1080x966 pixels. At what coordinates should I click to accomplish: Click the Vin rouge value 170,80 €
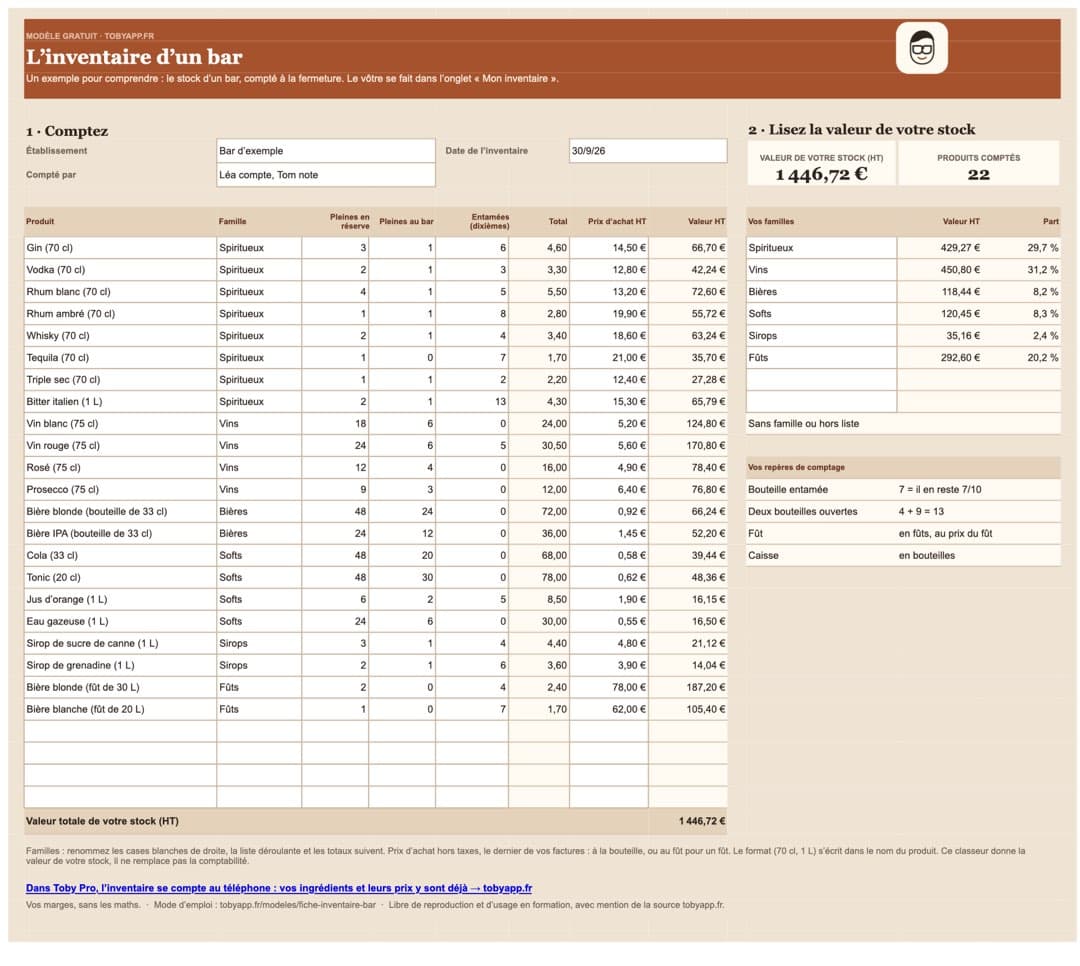pos(688,446)
